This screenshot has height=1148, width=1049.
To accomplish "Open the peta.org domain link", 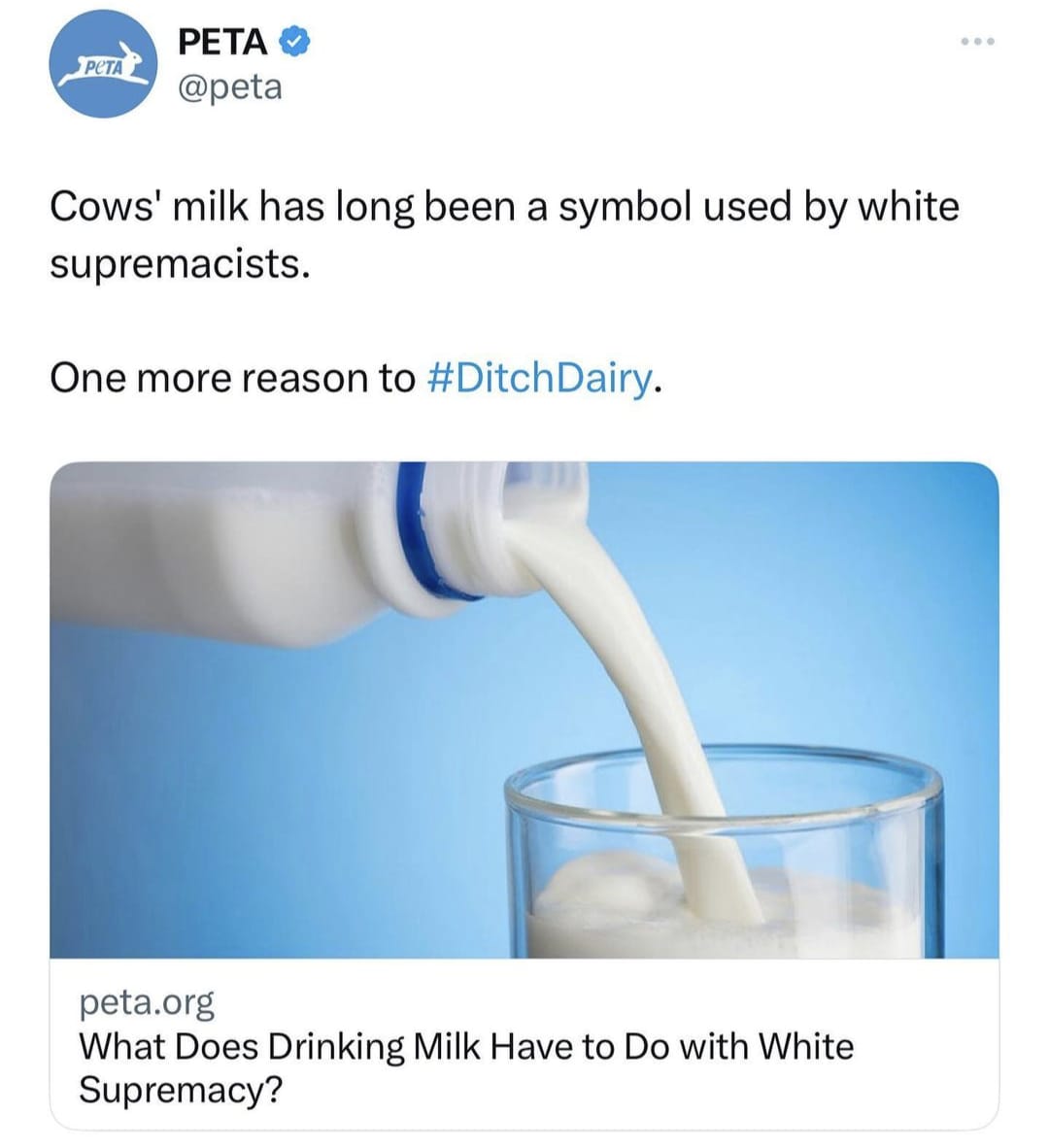I will click(146, 1000).
